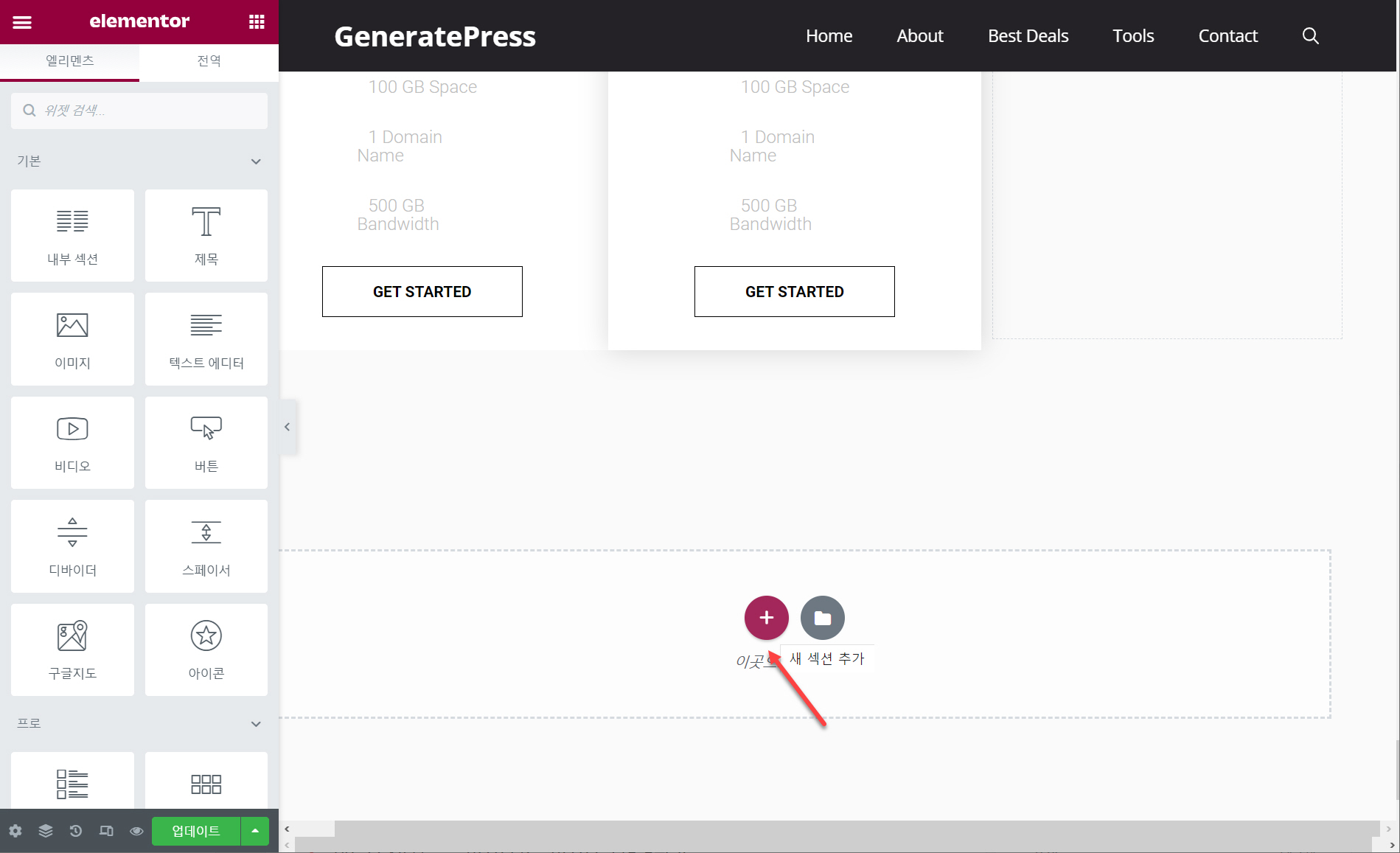The width and height of the screenshot is (1400, 853).
Task: Select the portfolio grid pro widget
Action: click(x=206, y=781)
